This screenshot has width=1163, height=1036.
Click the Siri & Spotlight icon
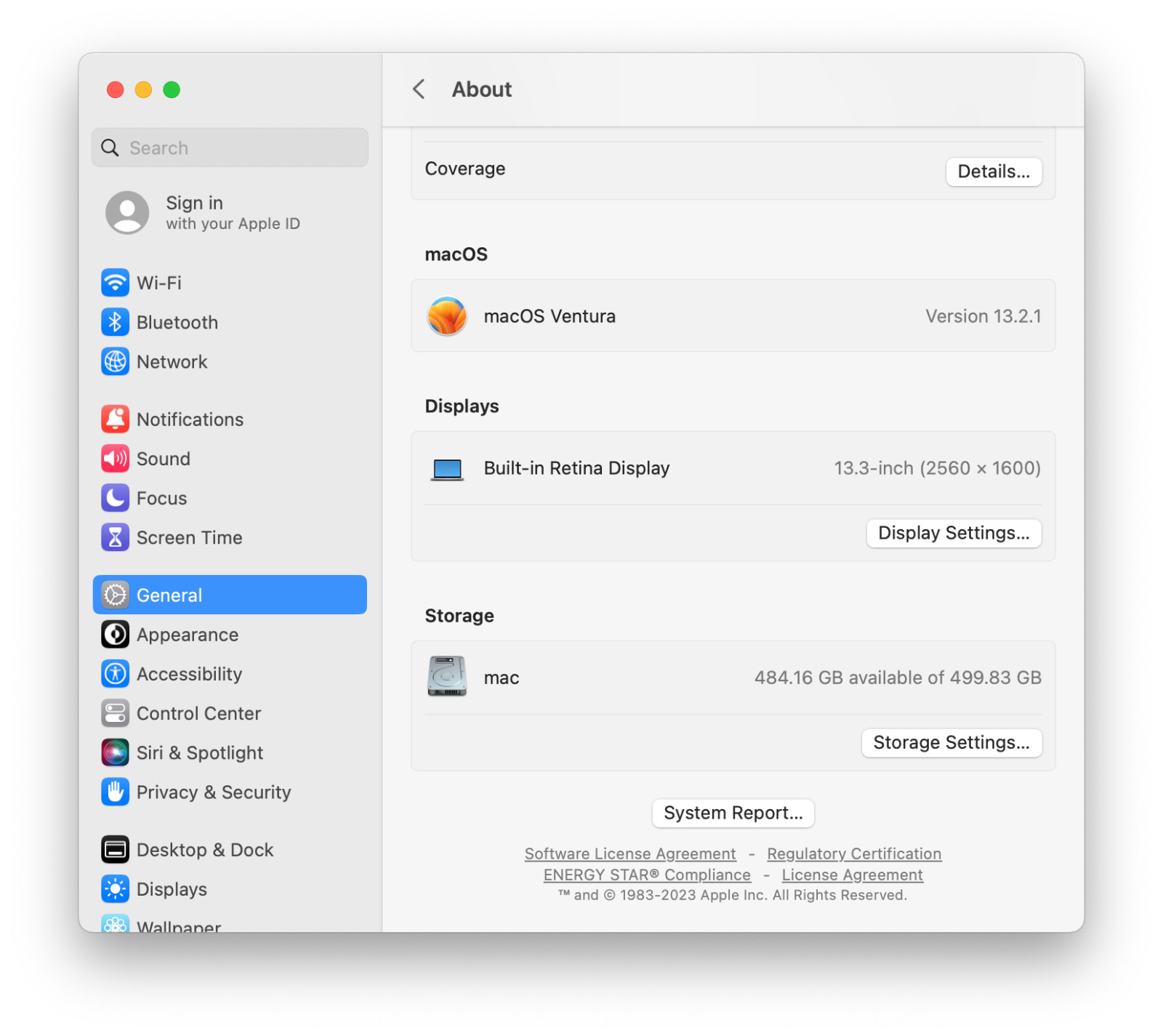click(115, 752)
